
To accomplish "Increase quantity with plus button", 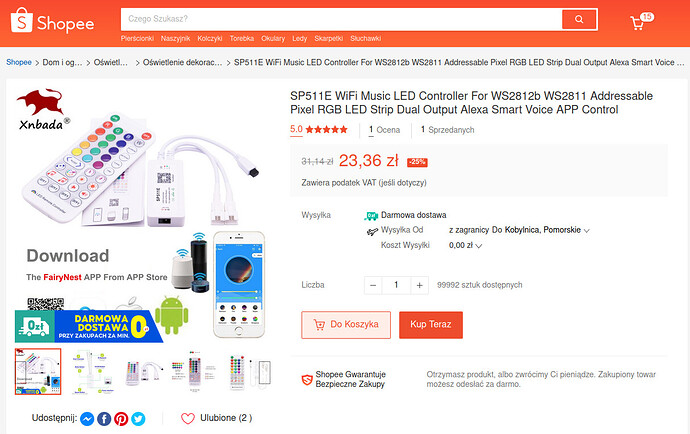I will [x=420, y=285].
